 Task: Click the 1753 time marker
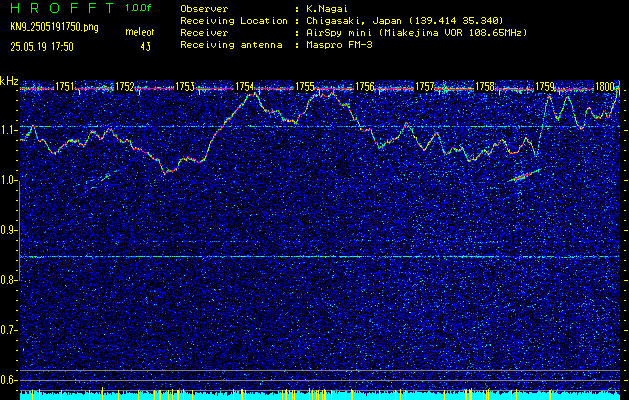(185, 86)
